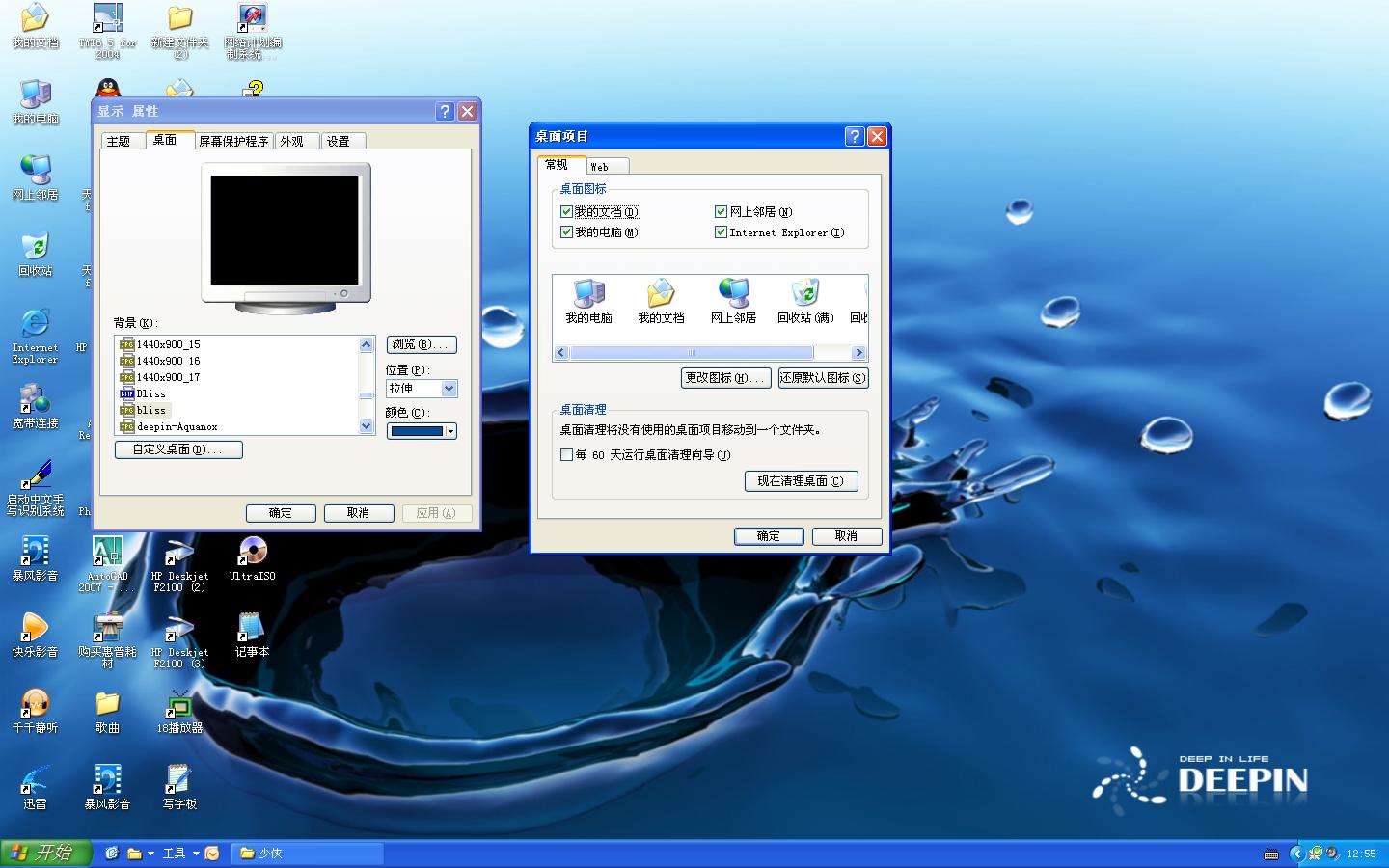Select 网上邻居 icon in 桌面项目 icon list

coord(733,301)
